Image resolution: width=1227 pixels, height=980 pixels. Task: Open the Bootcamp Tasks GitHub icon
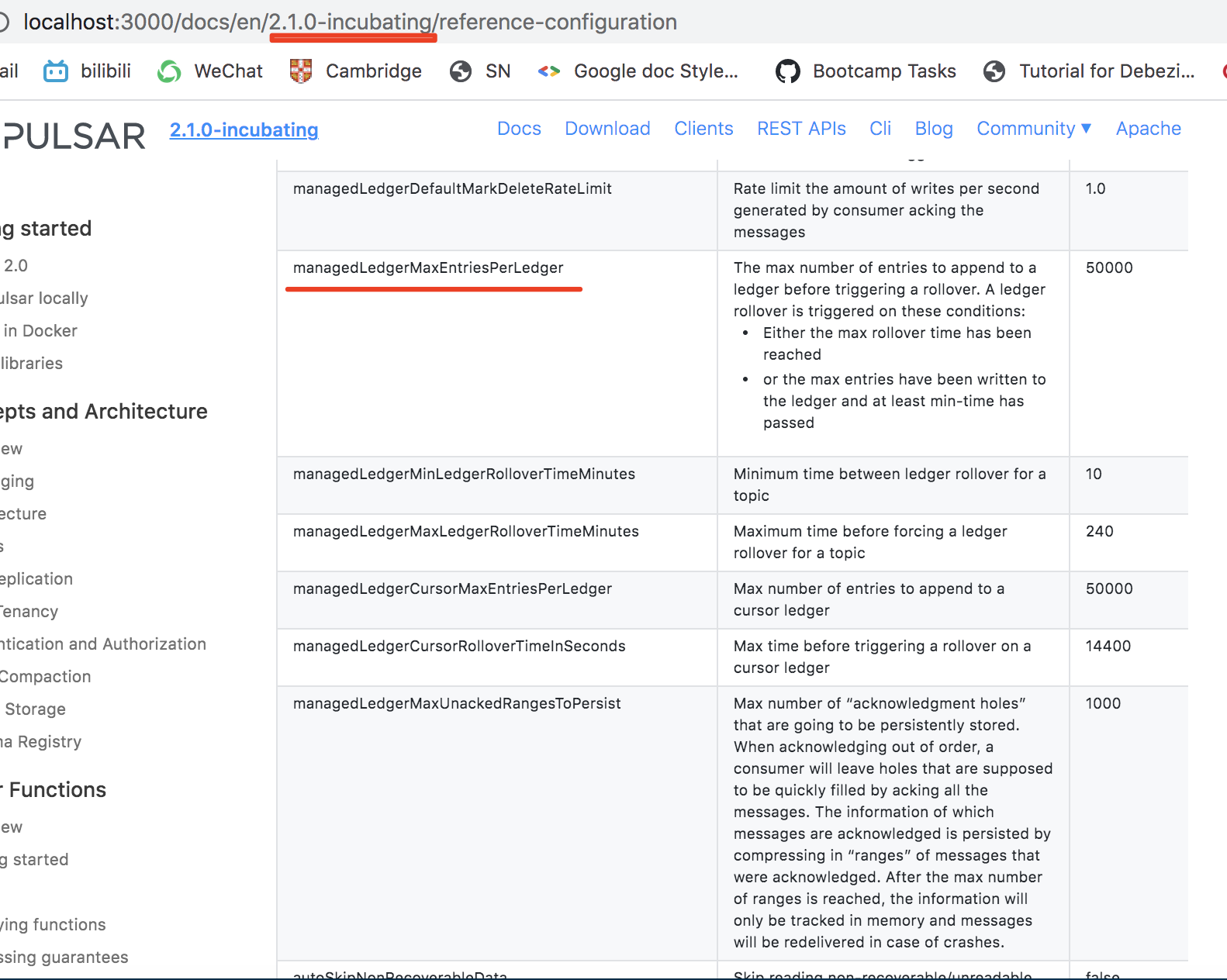788,71
